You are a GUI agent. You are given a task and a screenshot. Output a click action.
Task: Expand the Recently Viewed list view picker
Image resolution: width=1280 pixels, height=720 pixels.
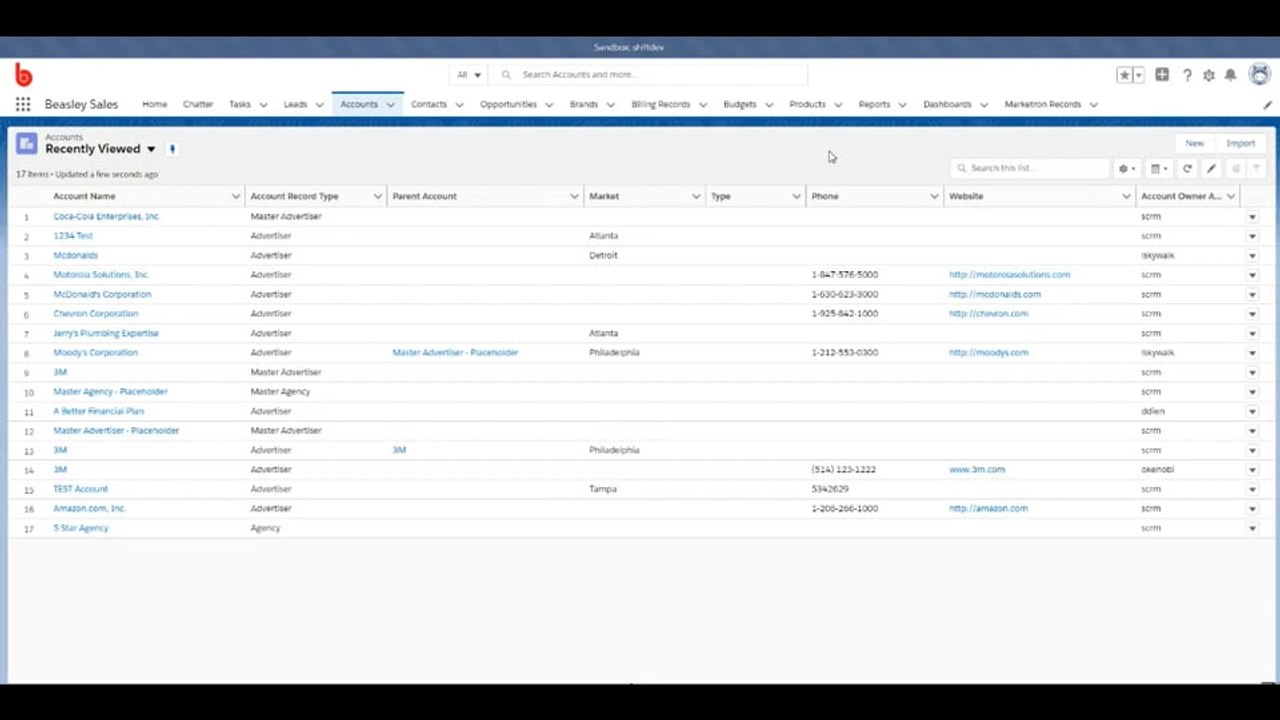click(x=151, y=149)
